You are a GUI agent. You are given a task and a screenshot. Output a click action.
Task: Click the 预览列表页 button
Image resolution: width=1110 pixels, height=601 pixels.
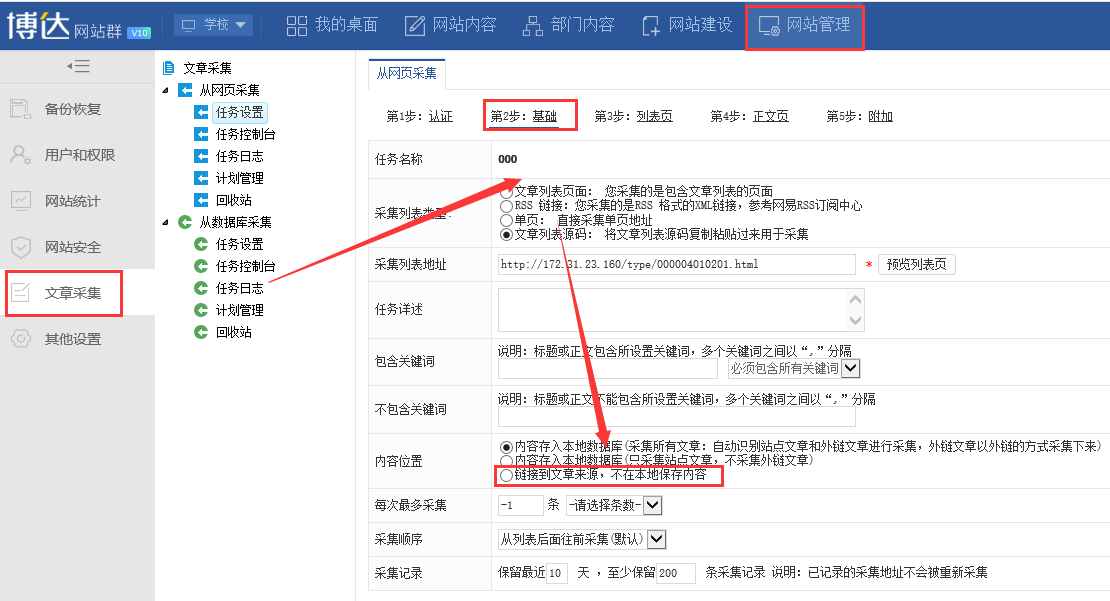(917, 265)
